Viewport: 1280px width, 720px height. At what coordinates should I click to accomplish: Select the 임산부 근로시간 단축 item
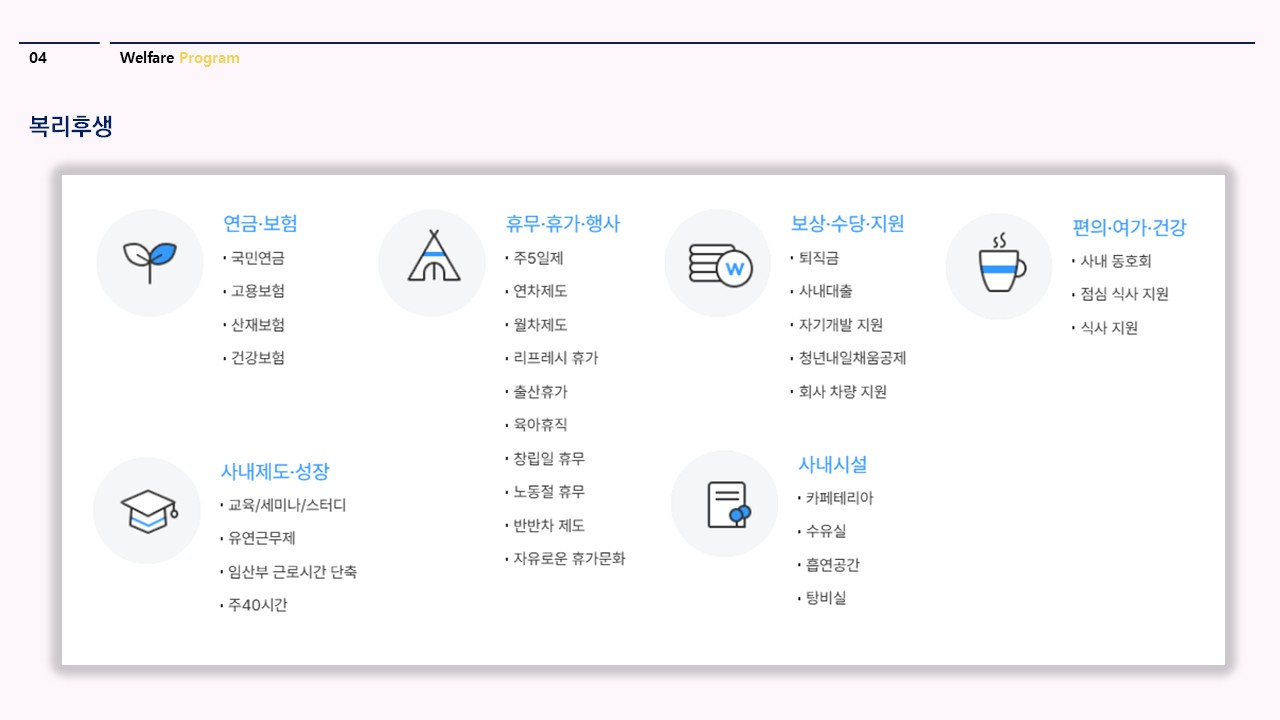pyautogui.click(x=292, y=572)
